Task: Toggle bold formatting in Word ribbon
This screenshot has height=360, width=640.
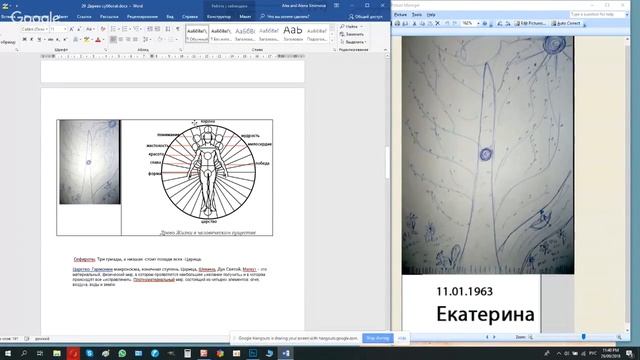Action: tap(24, 40)
